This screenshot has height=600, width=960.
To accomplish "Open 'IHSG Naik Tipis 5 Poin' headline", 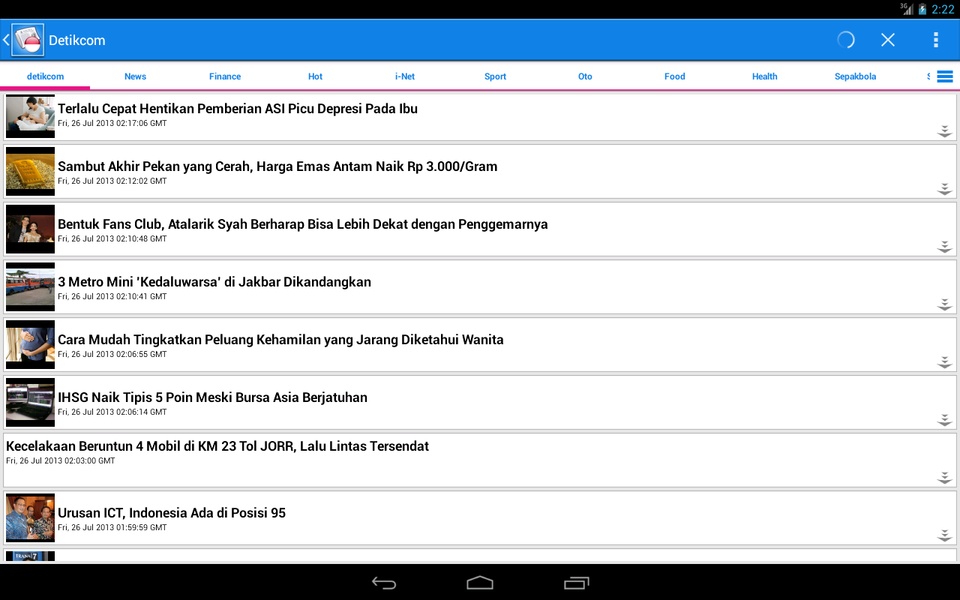I will (x=212, y=397).
